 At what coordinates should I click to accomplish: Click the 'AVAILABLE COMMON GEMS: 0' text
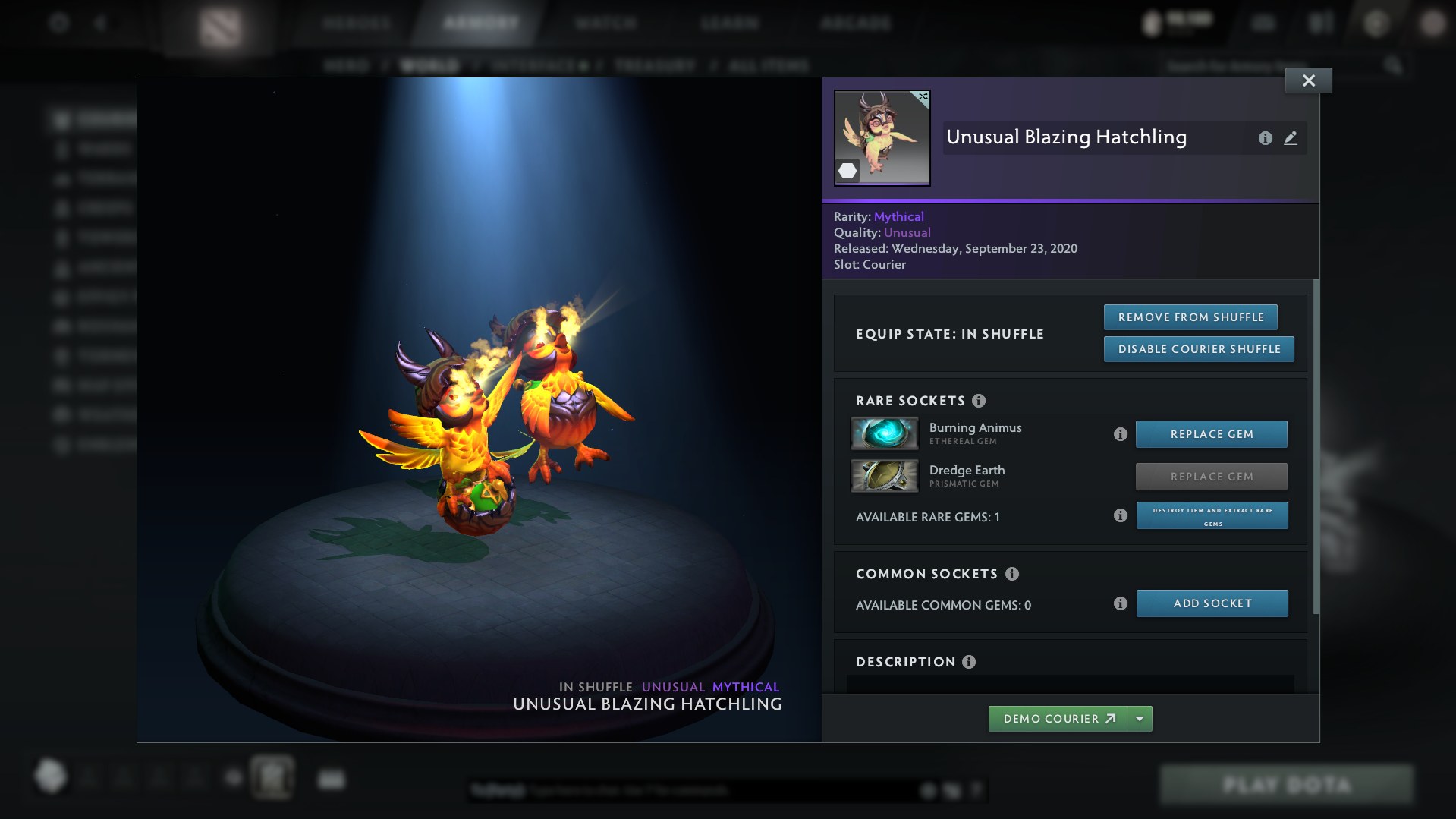(943, 605)
